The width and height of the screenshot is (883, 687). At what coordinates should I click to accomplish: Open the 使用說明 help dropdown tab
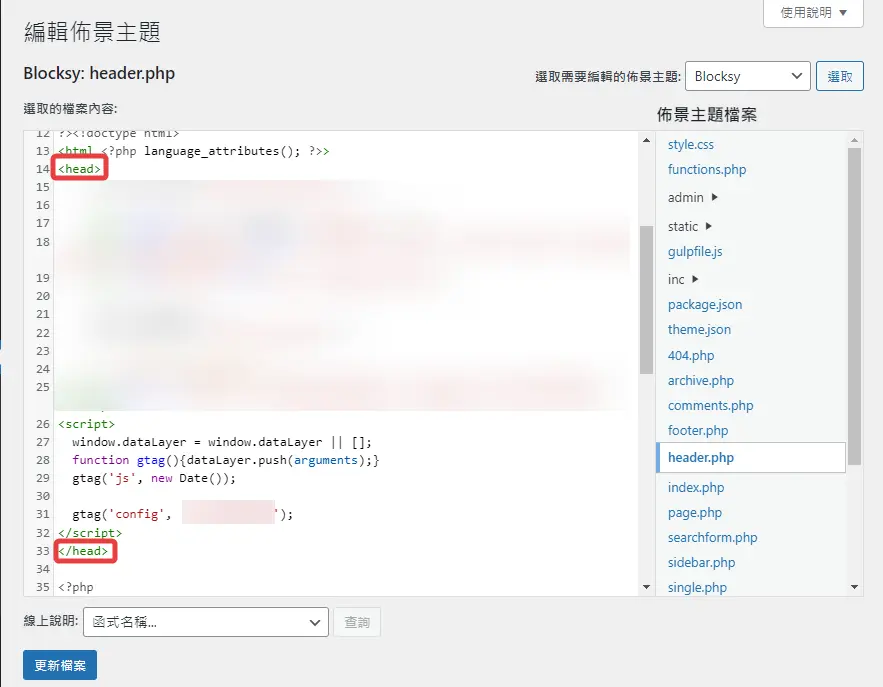[813, 12]
